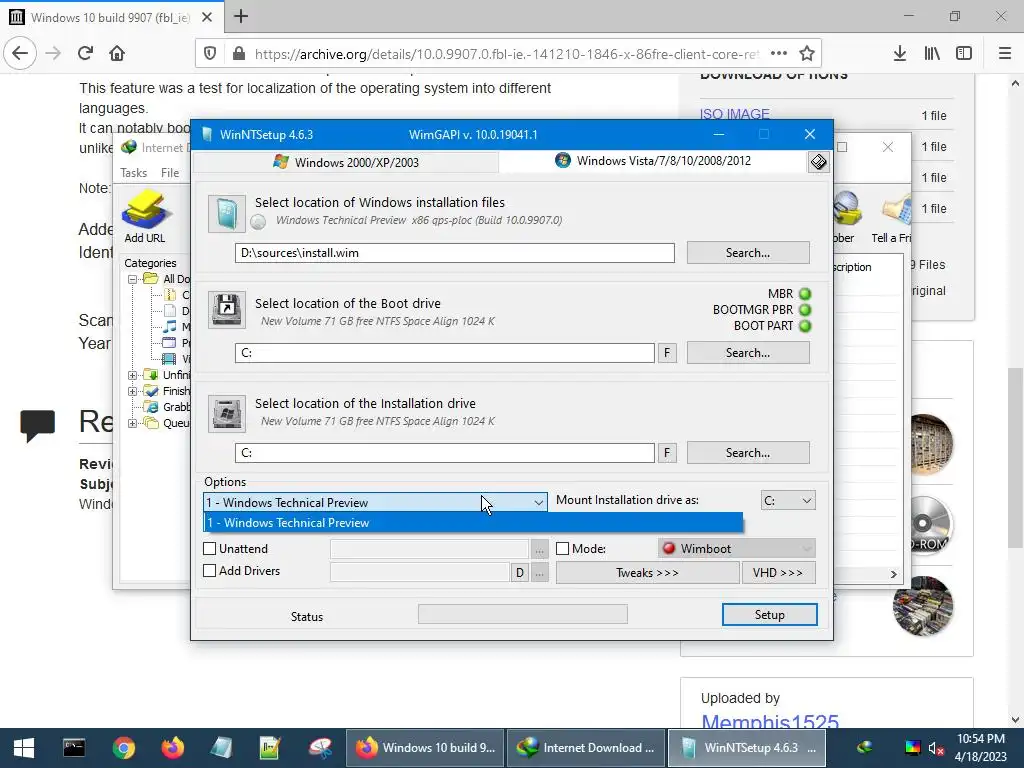Image resolution: width=1024 pixels, height=768 pixels.
Task: Open Command Prompt from taskbar
Action: 74,748
